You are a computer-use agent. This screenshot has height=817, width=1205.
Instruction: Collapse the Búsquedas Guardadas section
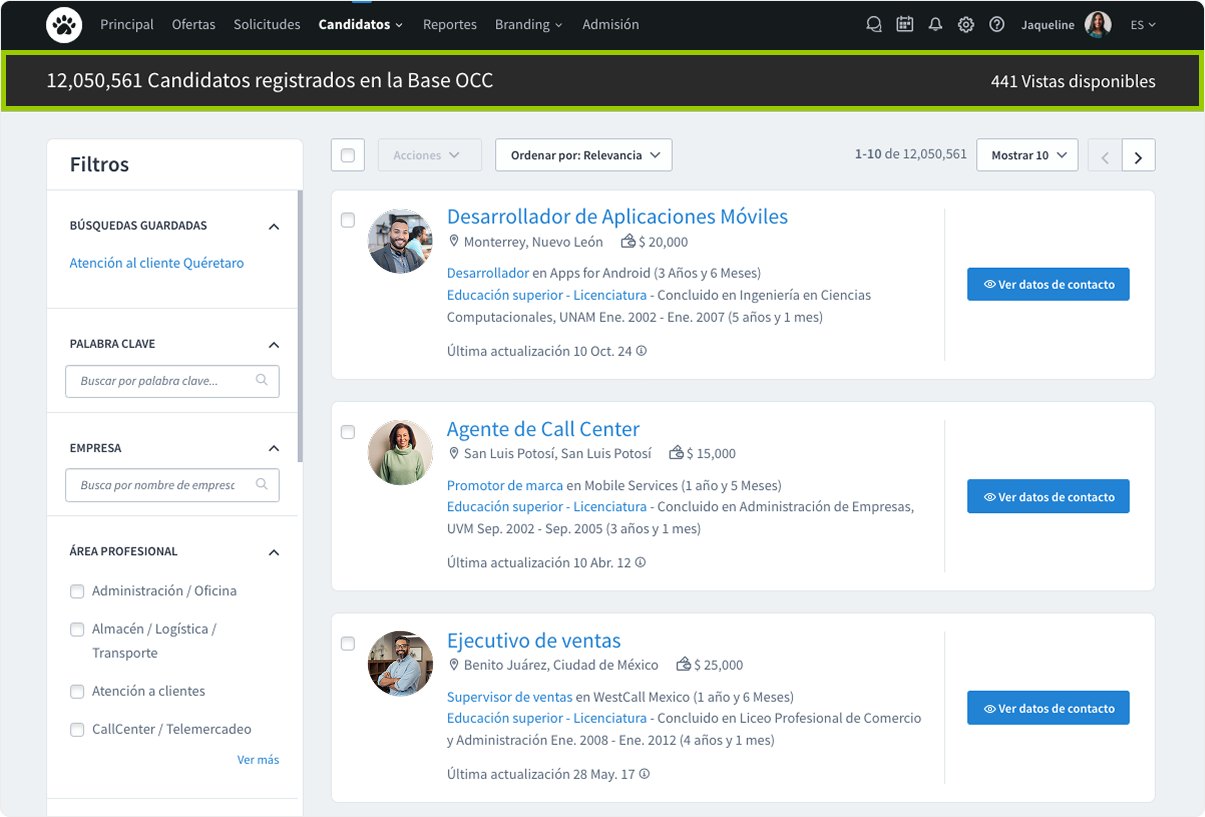[x=274, y=227]
